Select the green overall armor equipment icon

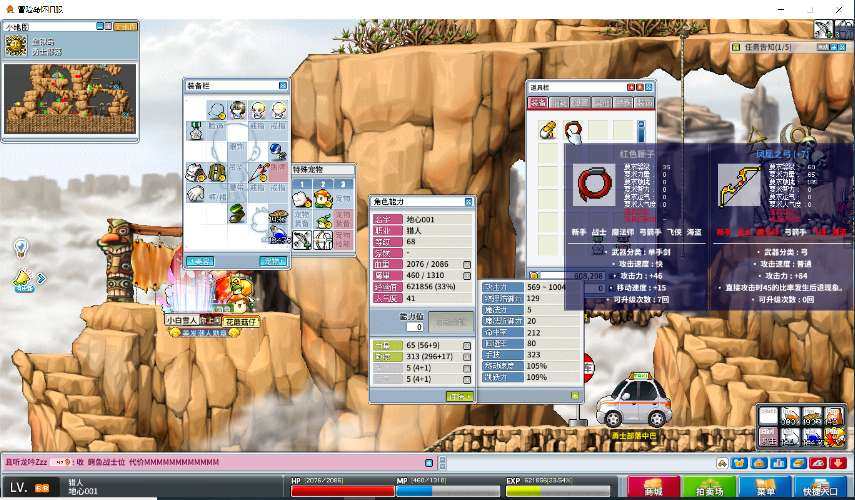(216, 173)
